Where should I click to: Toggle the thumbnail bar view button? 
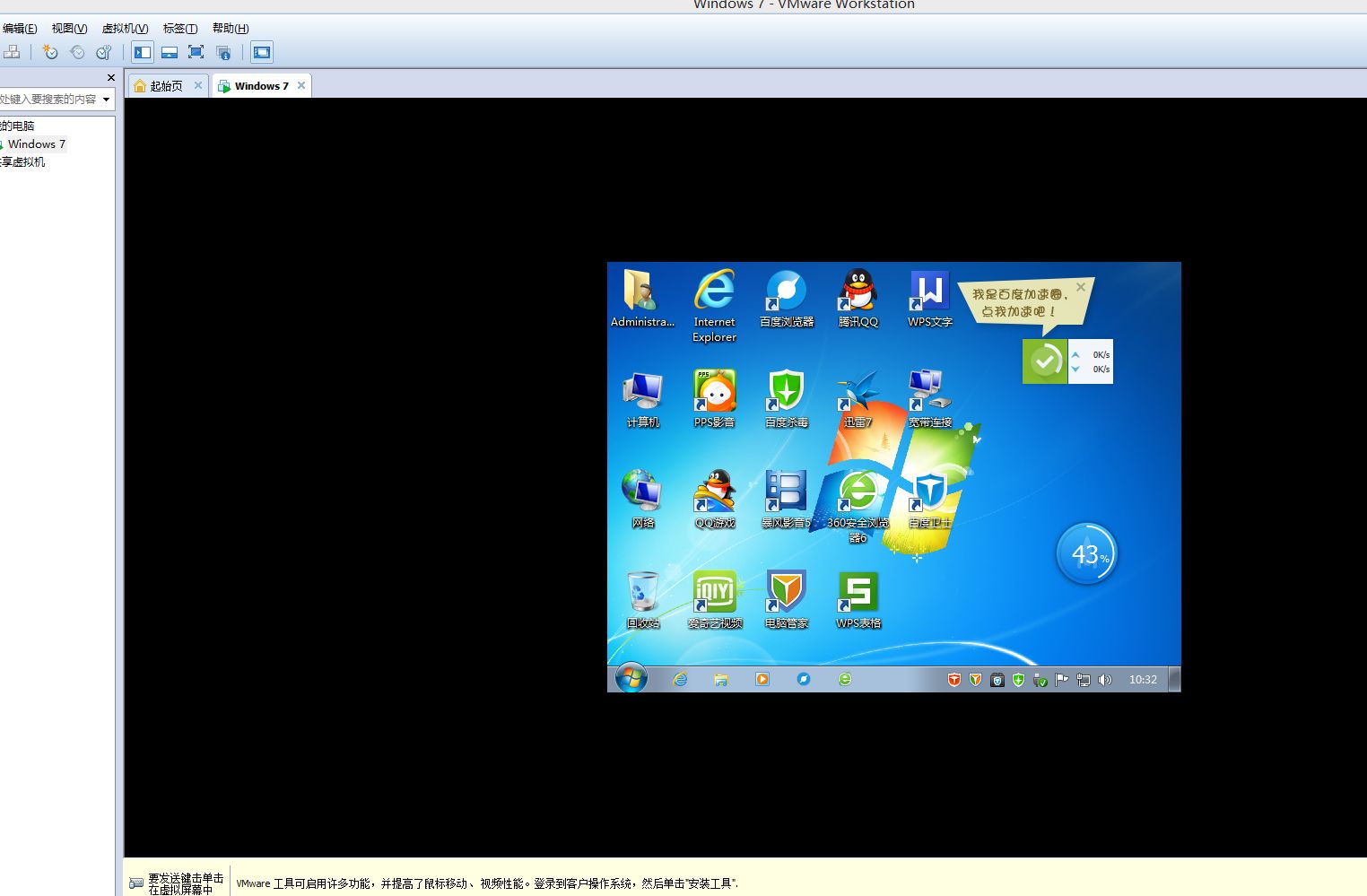click(x=170, y=52)
